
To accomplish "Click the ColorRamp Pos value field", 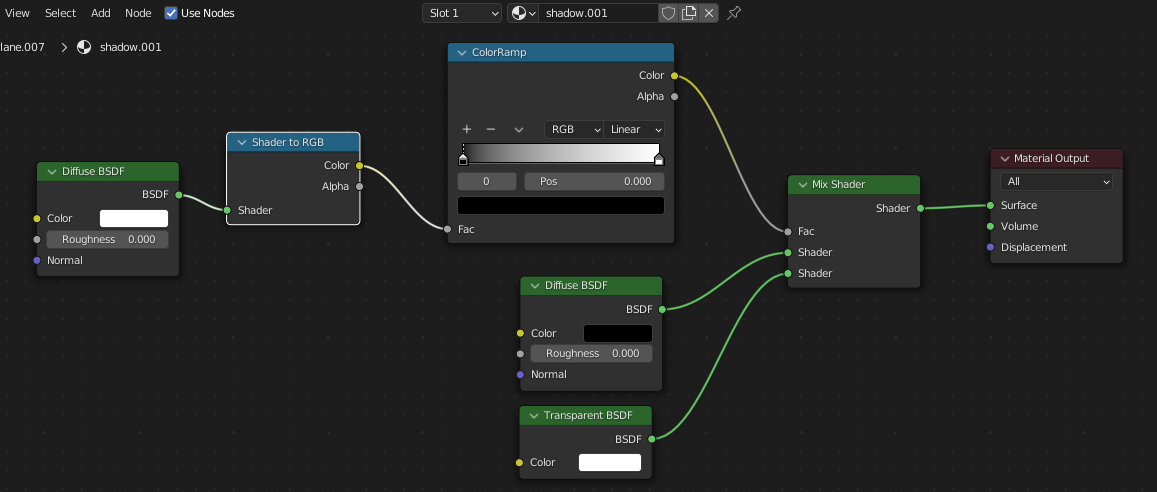I will 593,181.
